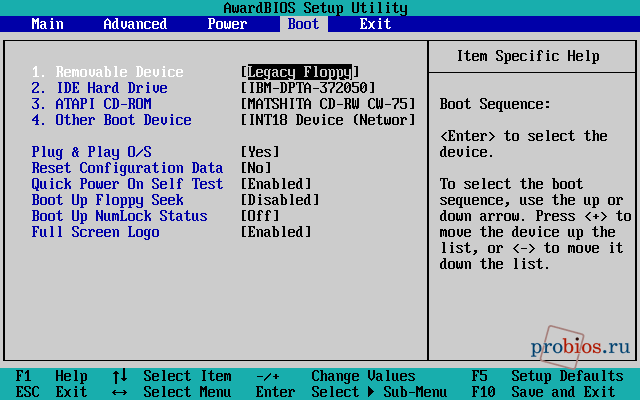This screenshot has width=640, height=400.
Task: Open the IBM-DPTA-372050 drive value
Action: pyautogui.click(x=308, y=88)
